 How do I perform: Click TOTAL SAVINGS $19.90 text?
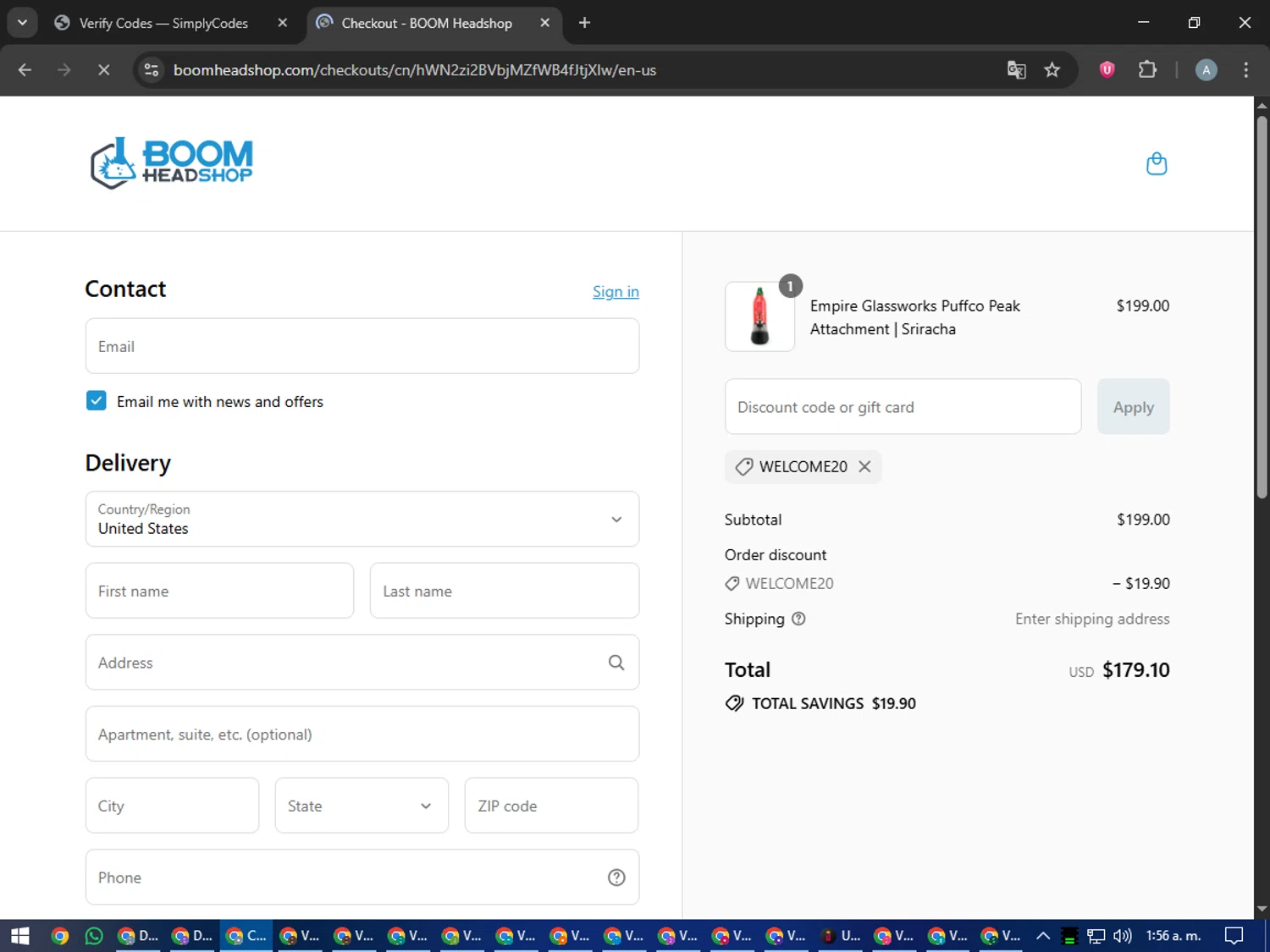tap(834, 703)
